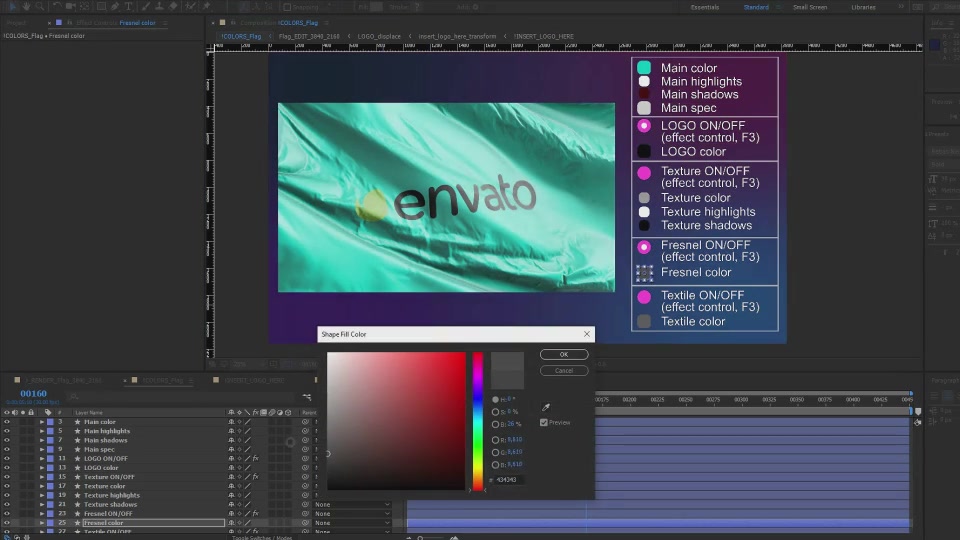The width and height of the screenshot is (960, 540).
Task: Switch to the Libraries workspace
Action: point(863,7)
